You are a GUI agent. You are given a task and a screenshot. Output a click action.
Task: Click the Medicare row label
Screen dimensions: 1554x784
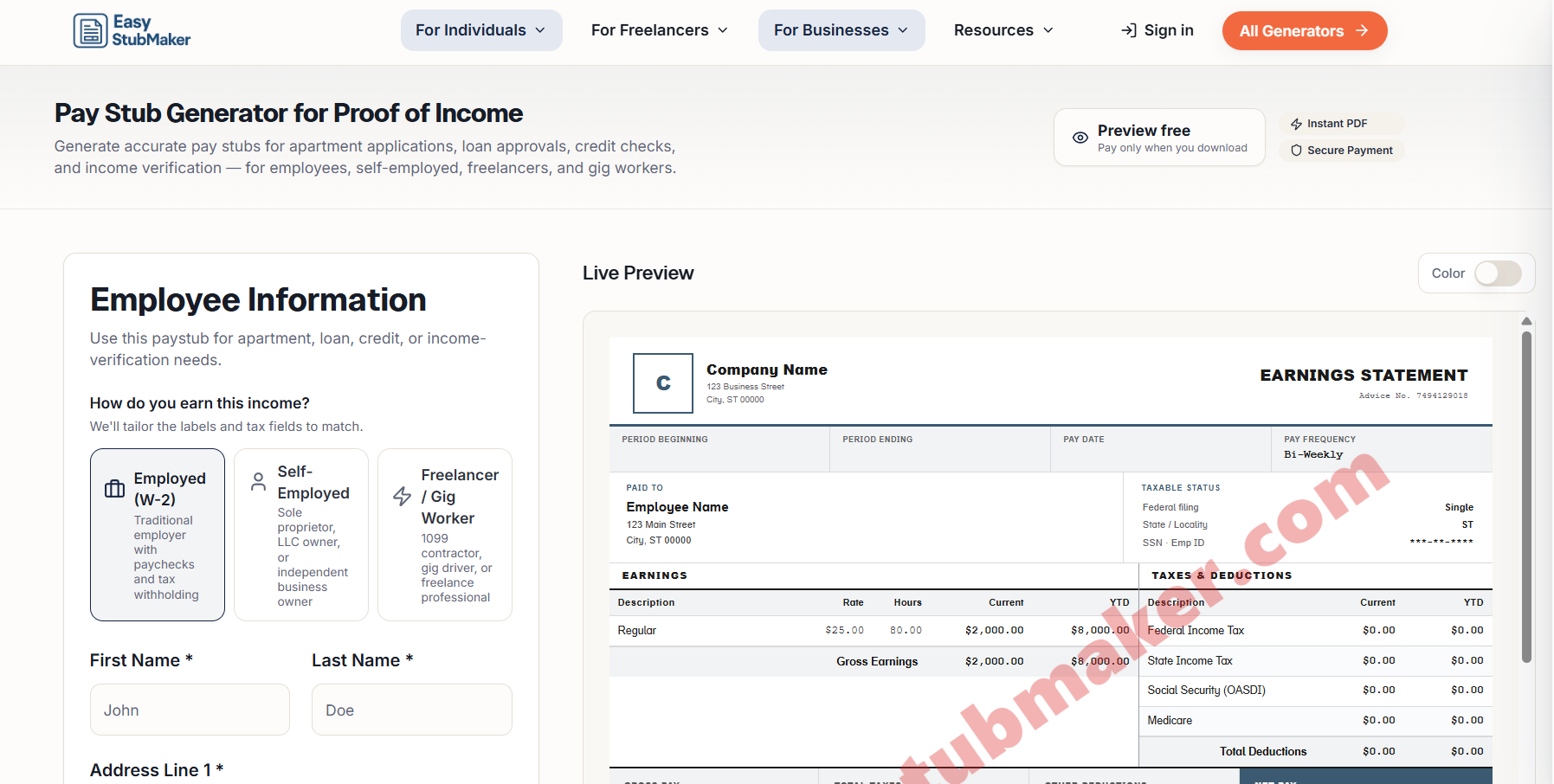[1170, 721]
